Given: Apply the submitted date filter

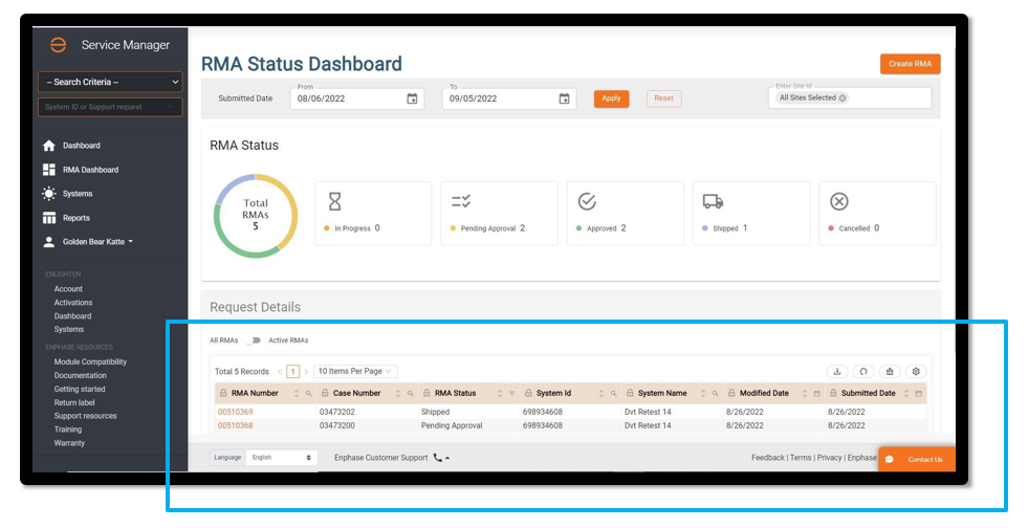Looking at the screenshot, I should (x=611, y=98).
